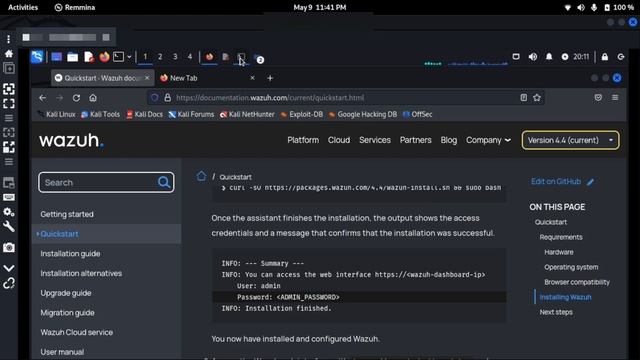Open the Kali notifications bell

click(x=549, y=57)
